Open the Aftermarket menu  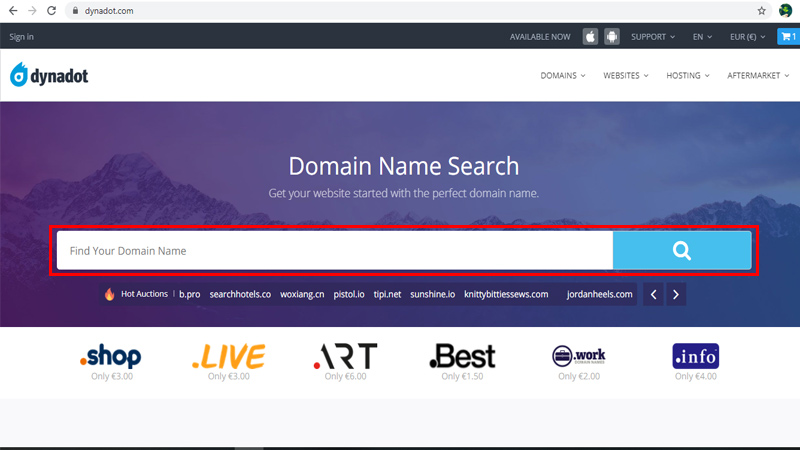click(758, 76)
